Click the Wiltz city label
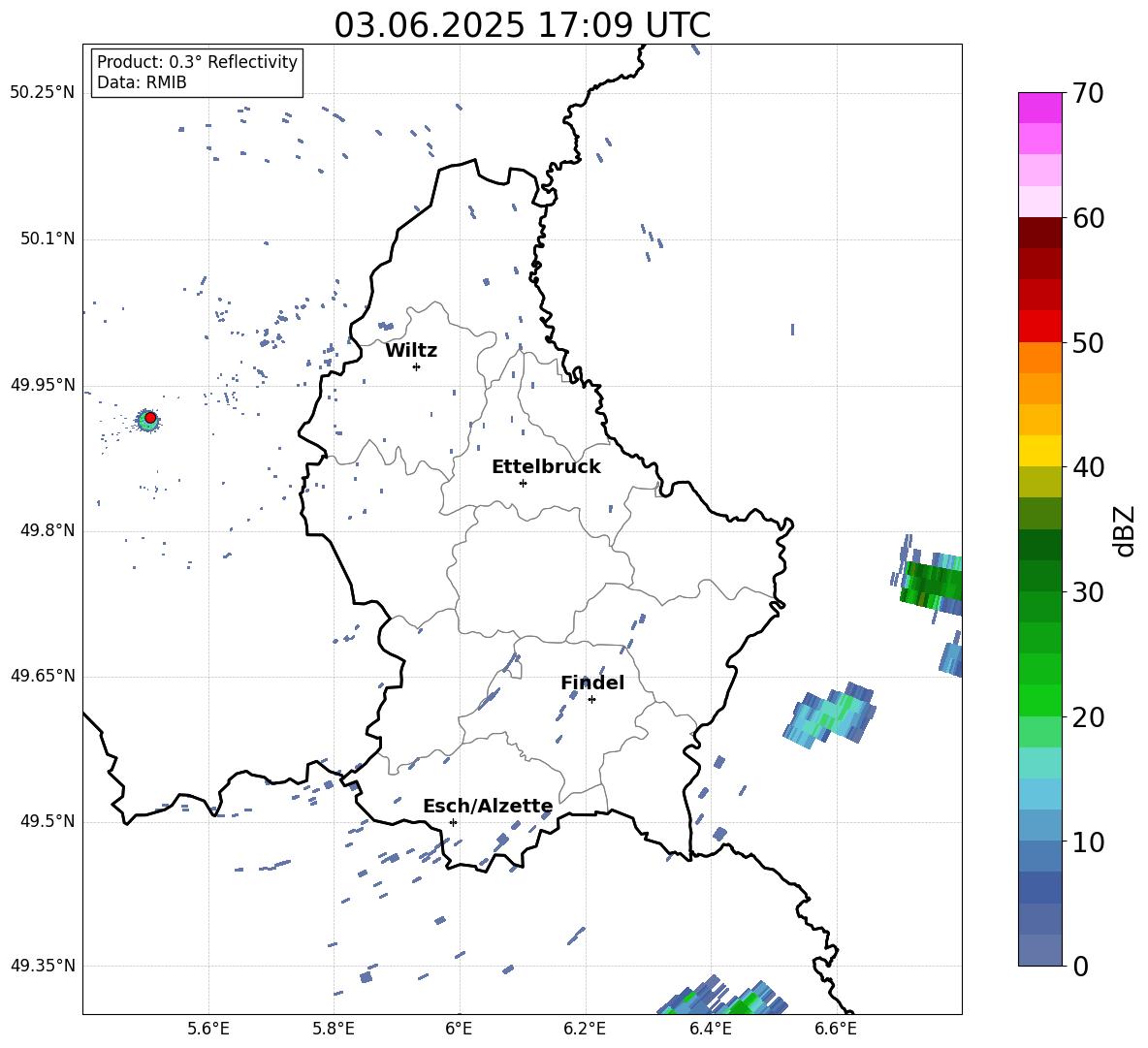The width and height of the screenshot is (1148, 1048). pyautogui.click(x=411, y=351)
